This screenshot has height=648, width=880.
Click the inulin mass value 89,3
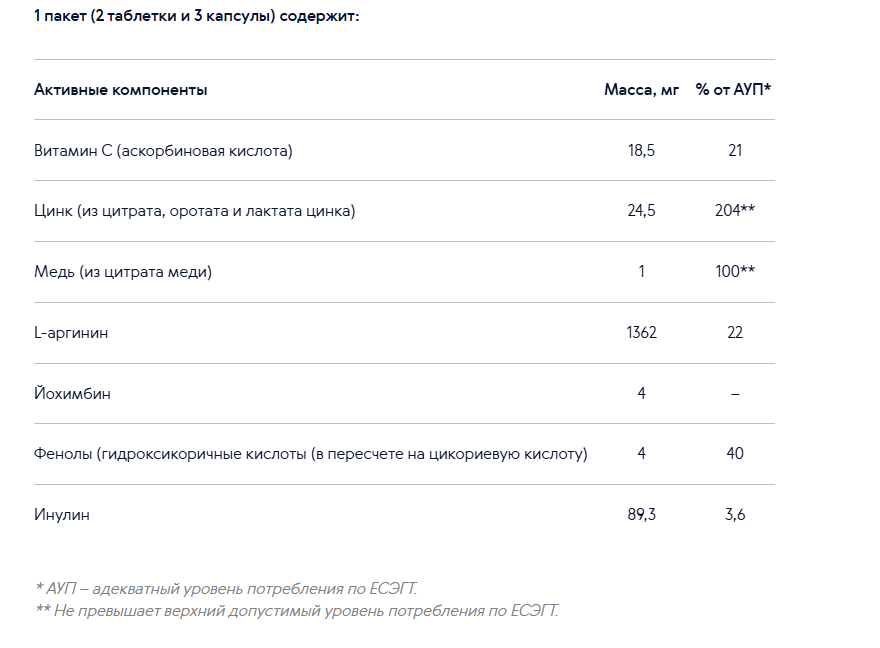pyautogui.click(x=641, y=514)
